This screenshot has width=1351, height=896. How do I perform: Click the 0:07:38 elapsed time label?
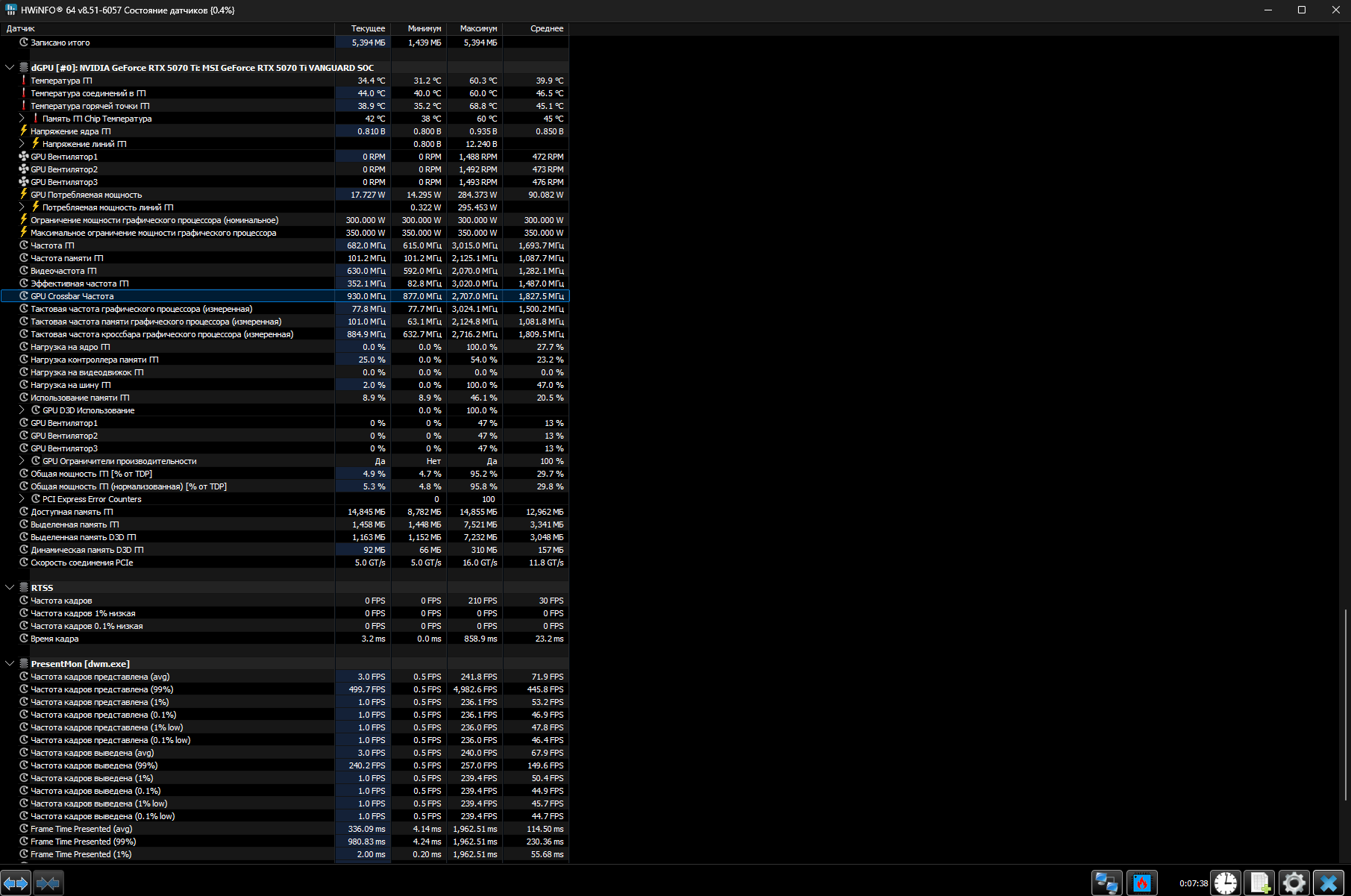click(x=1193, y=883)
